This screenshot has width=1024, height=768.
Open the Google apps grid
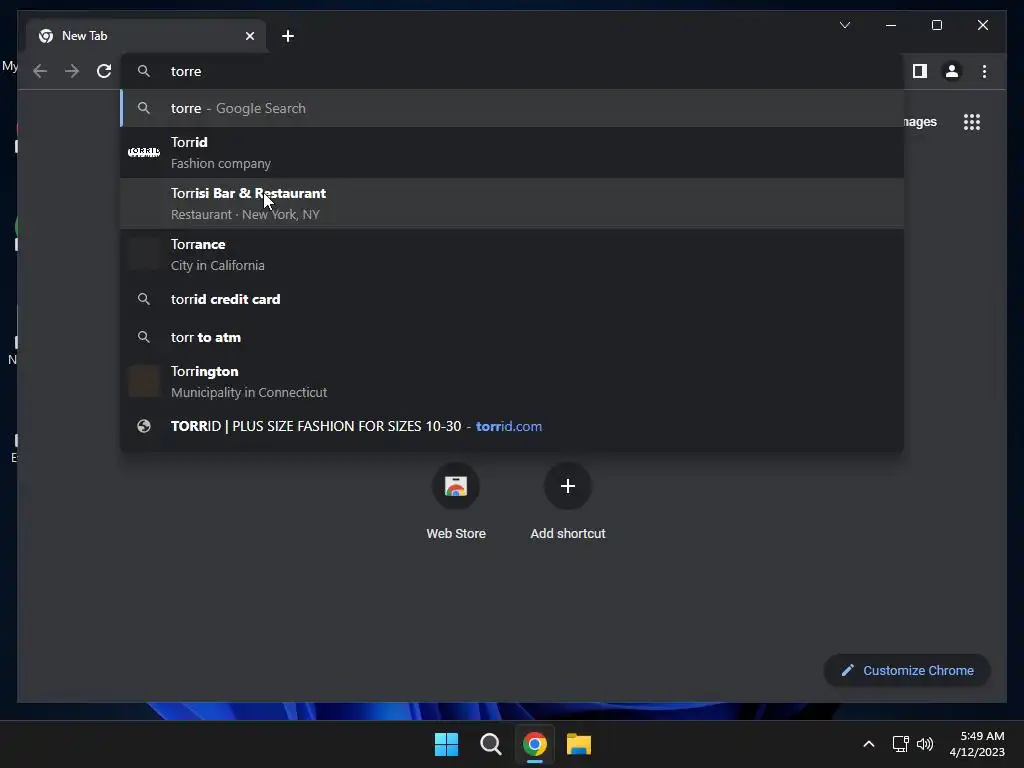point(972,122)
